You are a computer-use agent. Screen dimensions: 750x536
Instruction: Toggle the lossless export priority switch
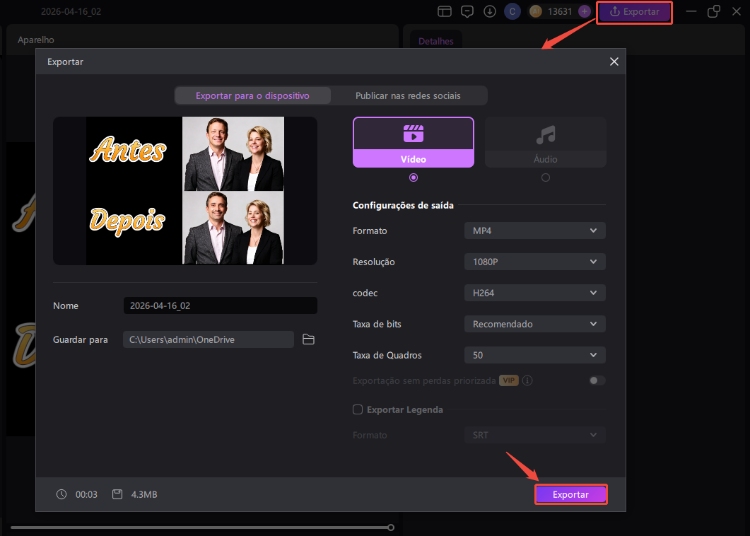597,381
